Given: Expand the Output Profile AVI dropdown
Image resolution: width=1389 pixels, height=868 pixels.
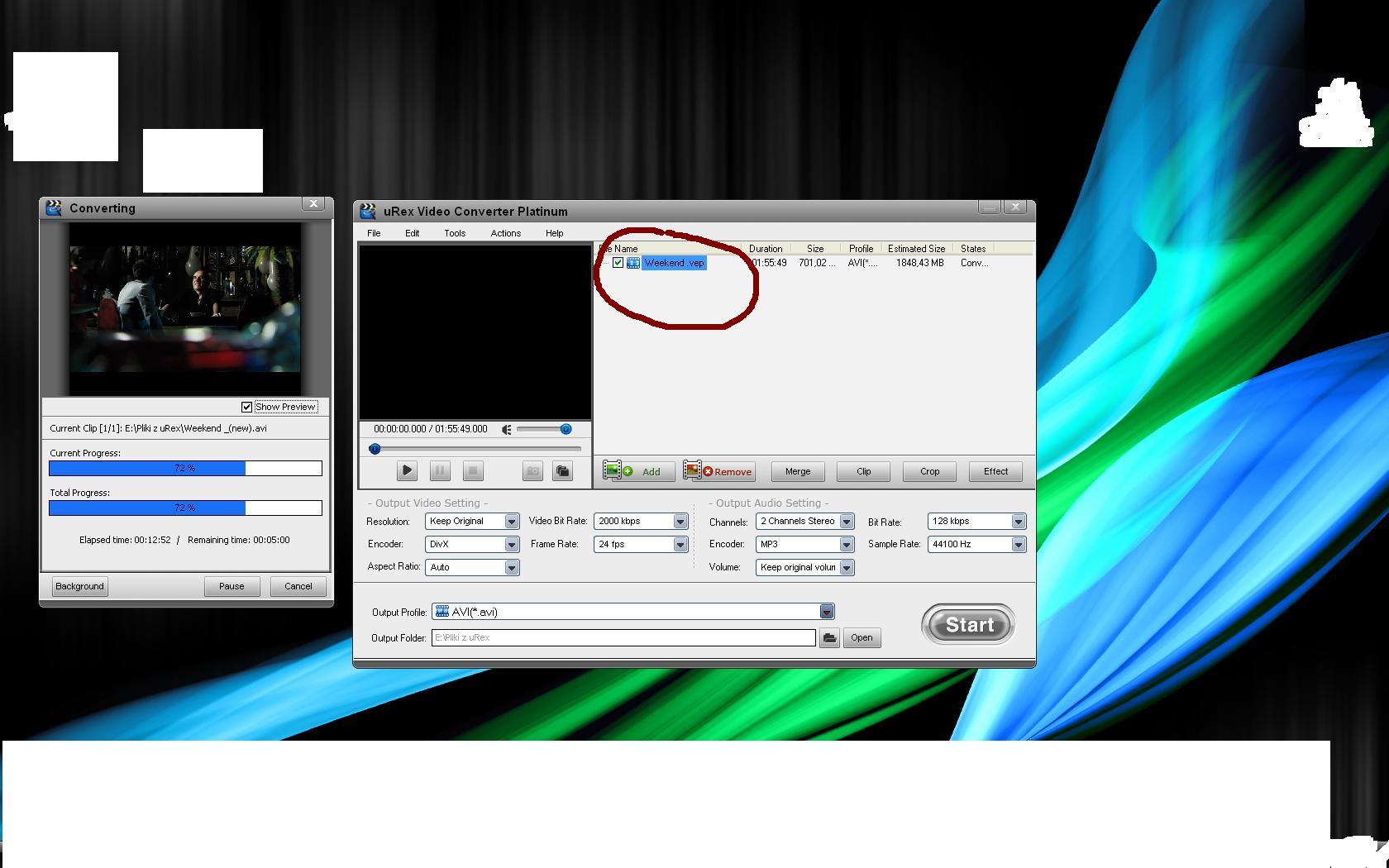Looking at the screenshot, I should coord(826,612).
